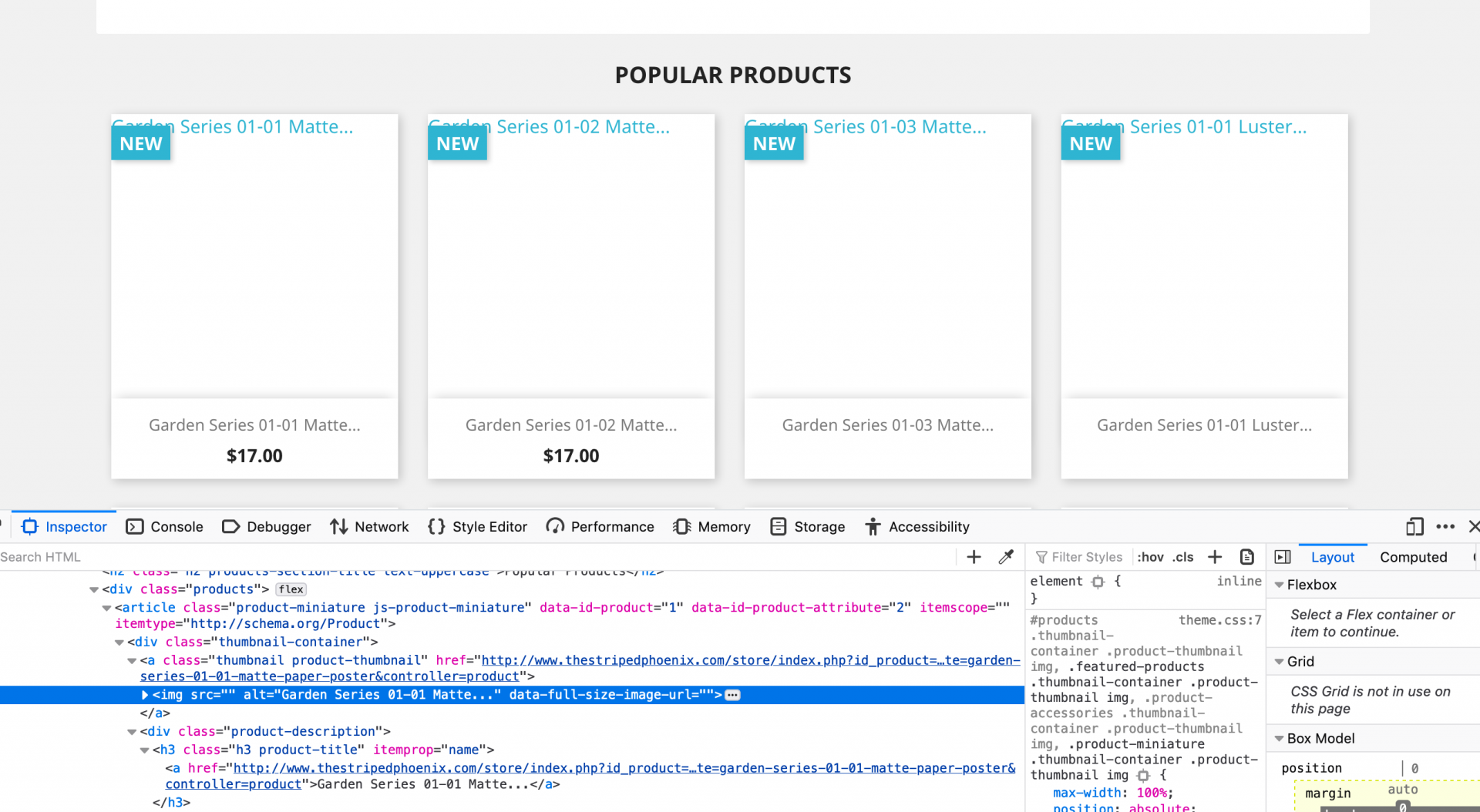
Task: Click the box model position value 0
Action: coord(1414,768)
